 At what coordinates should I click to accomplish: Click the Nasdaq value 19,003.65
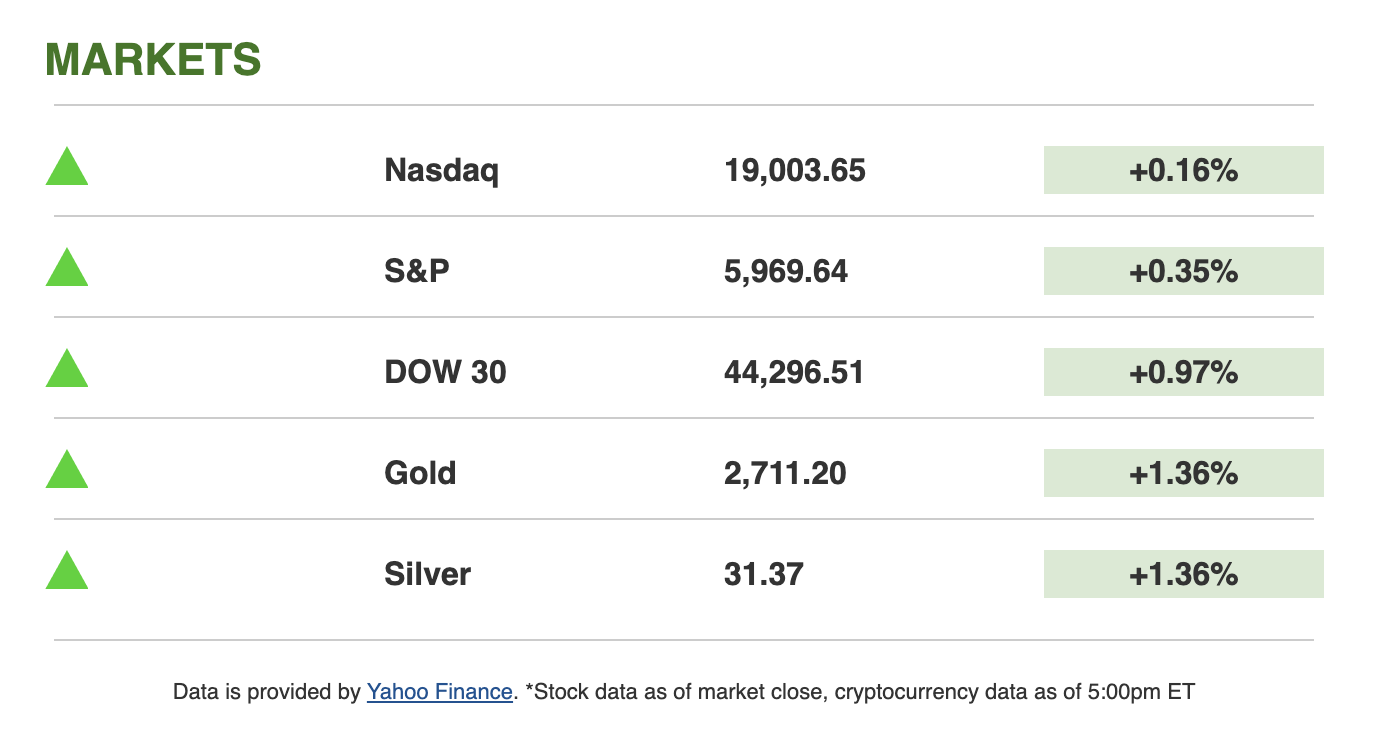pyautogui.click(x=794, y=170)
